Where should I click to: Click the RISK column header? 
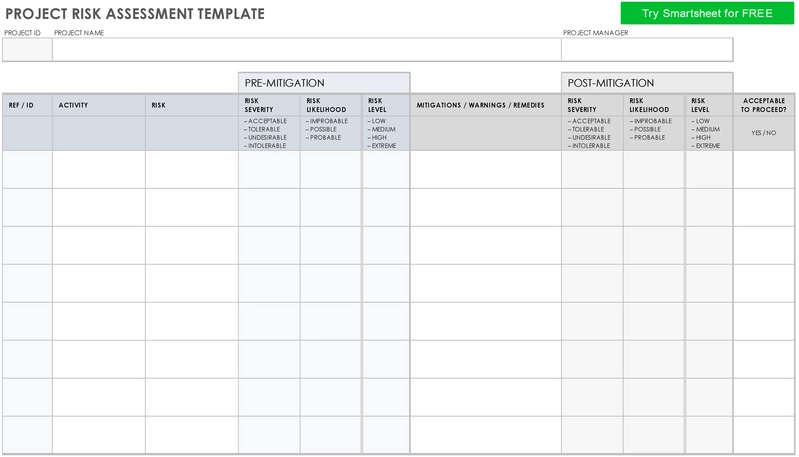(192, 105)
